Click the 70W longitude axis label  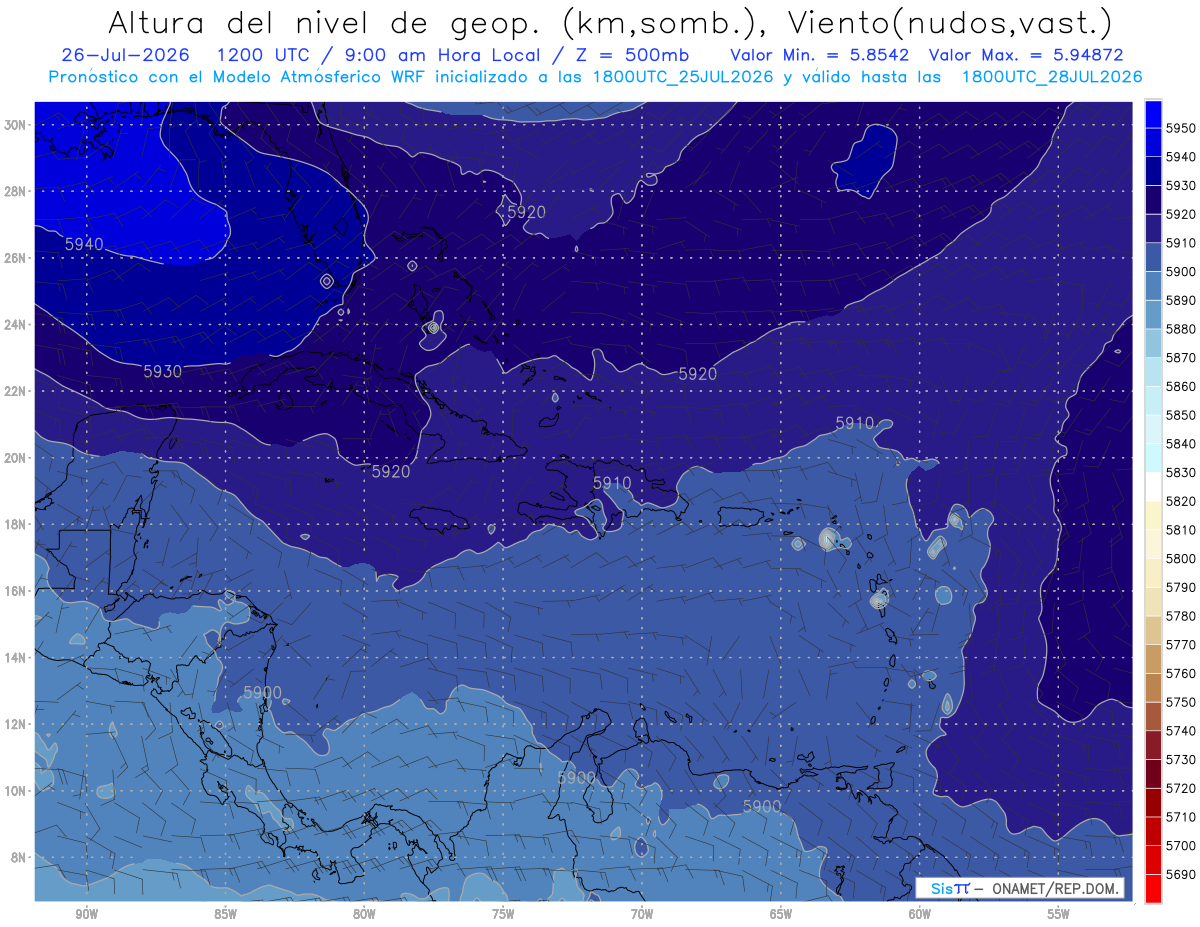pos(642,913)
